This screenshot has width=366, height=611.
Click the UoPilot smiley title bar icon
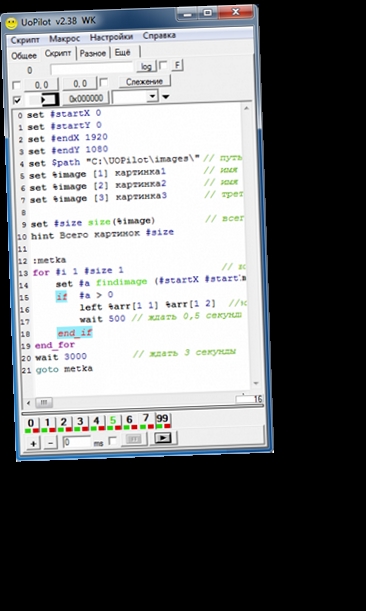point(11,23)
